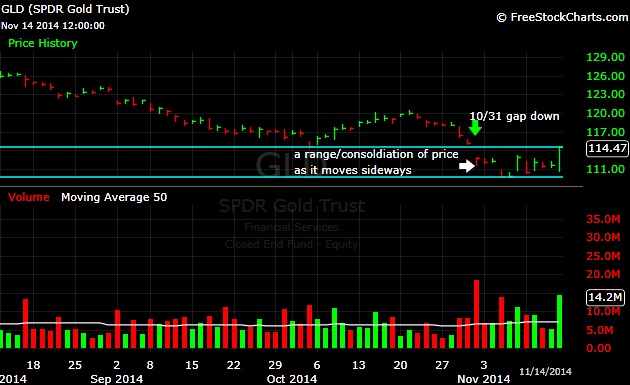
Task: Click the 2 date tick above Sep 2014
Action: pos(117,365)
